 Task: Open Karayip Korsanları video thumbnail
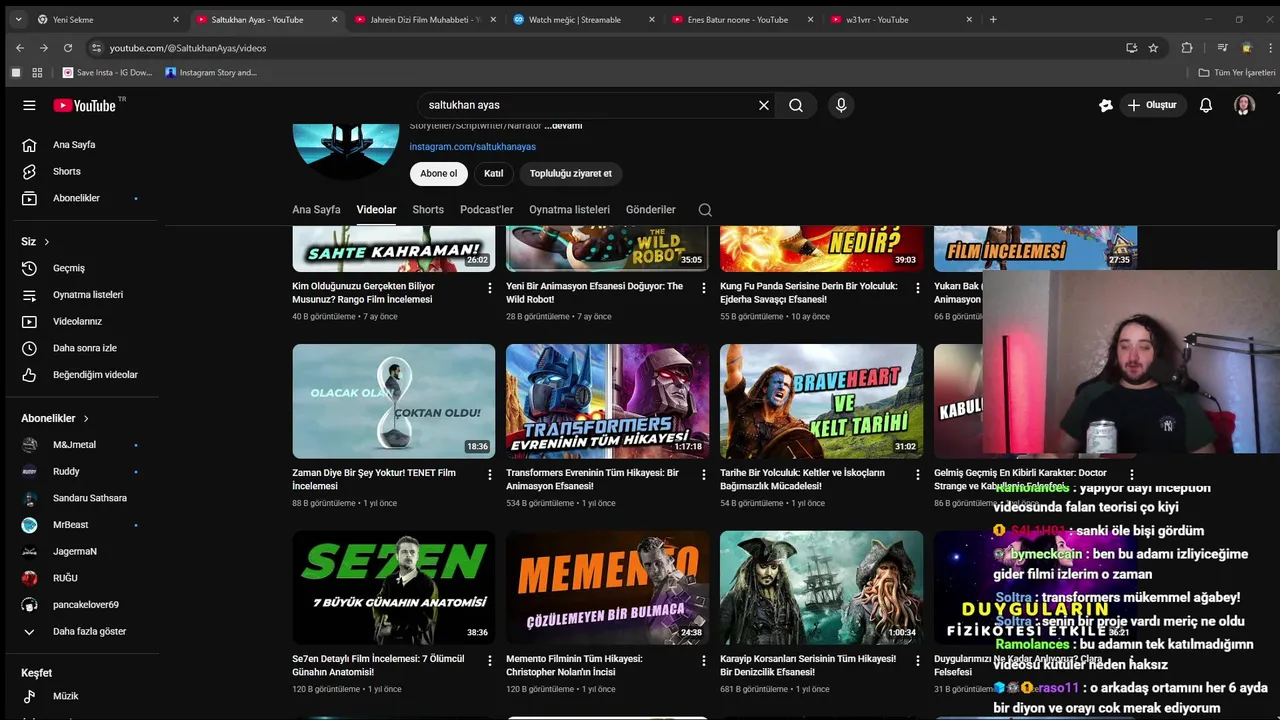(x=822, y=588)
